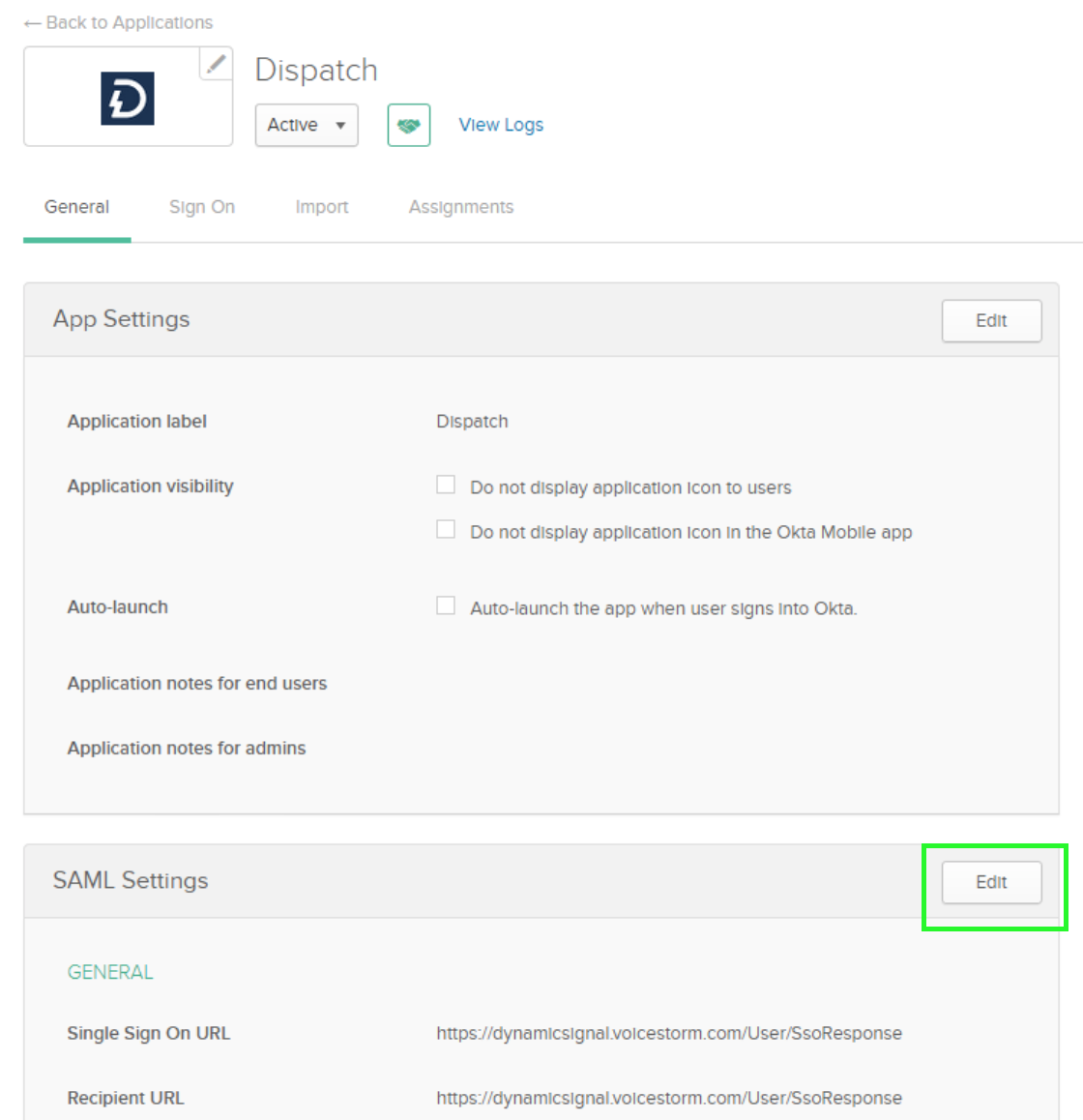Viewport: 1083px width, 1120px height.
Task: Click the 'App Settings' section heading
Action: click(x=122, y=319)
